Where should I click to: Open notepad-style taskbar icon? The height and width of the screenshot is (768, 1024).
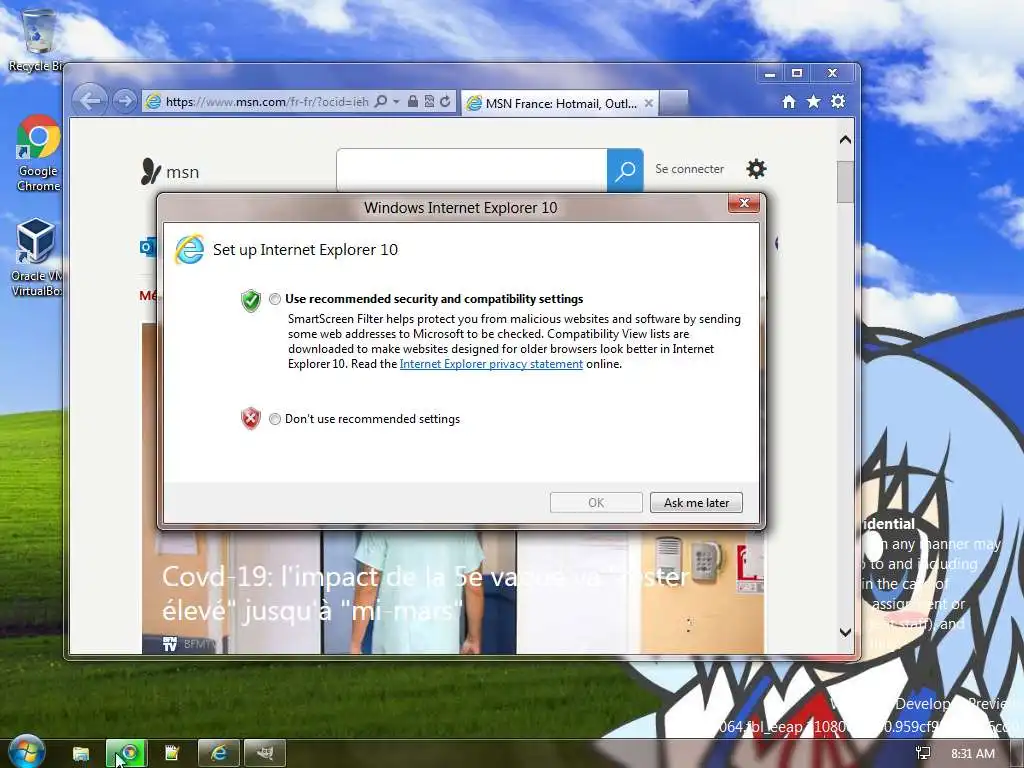pos(172,753)
